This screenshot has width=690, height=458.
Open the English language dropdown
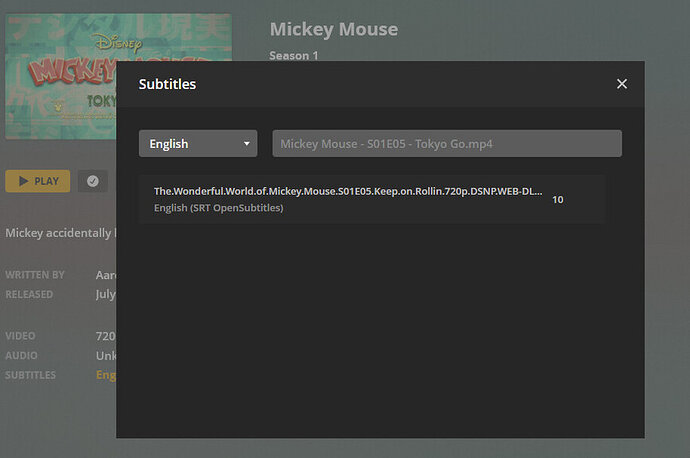pyautogui.click(x=198, y=143)
